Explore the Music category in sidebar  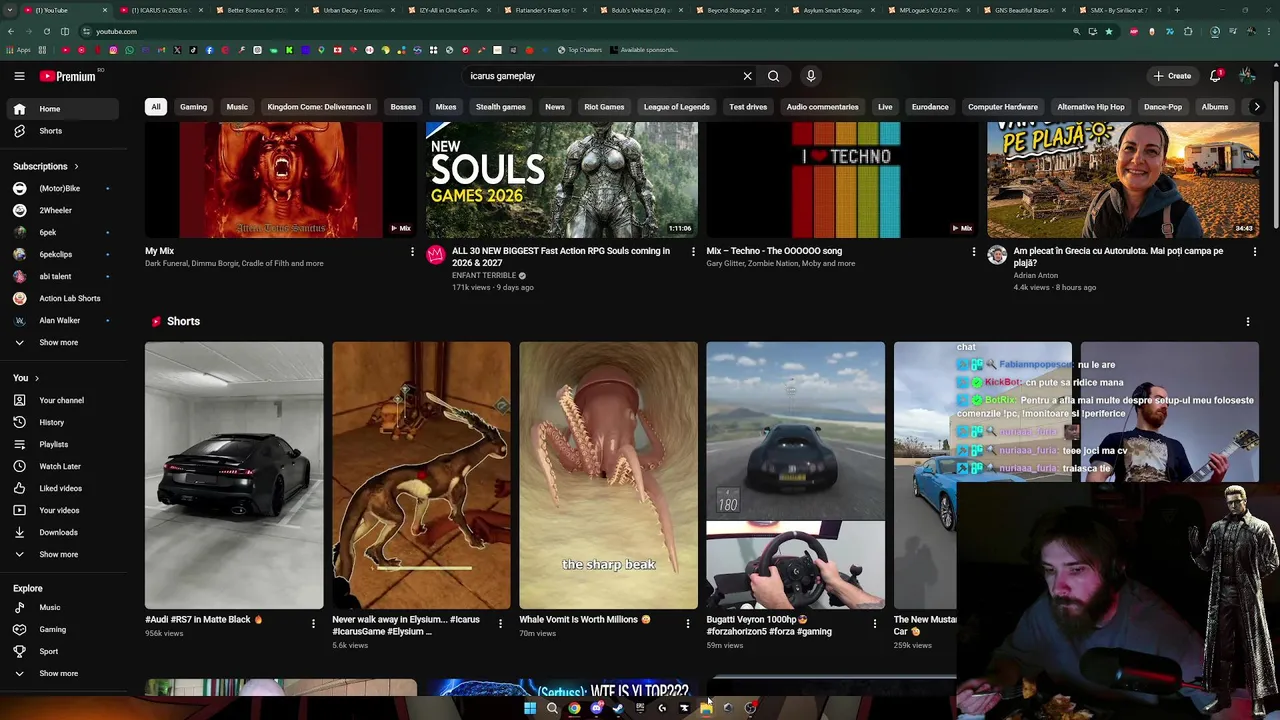point(64,607)
